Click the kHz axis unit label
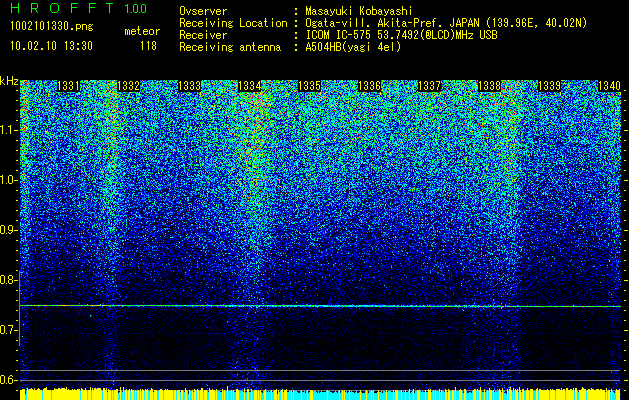This screenshot has height=400, width=629. 9,81
